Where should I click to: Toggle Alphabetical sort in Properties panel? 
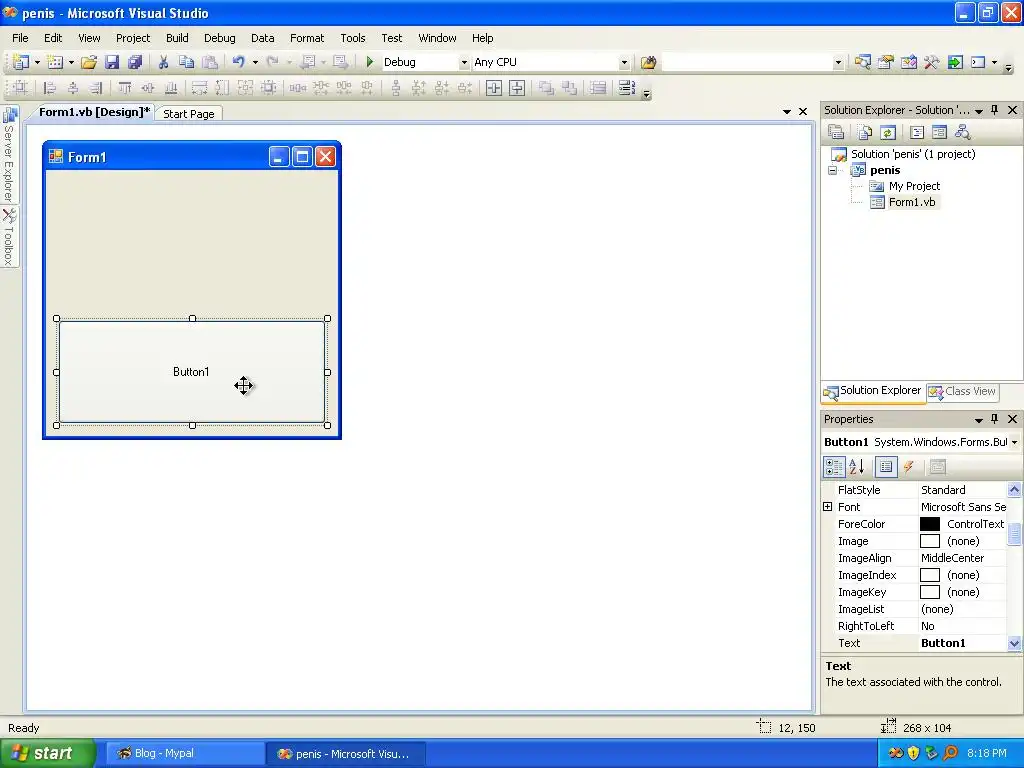click(x=857, y=467)
